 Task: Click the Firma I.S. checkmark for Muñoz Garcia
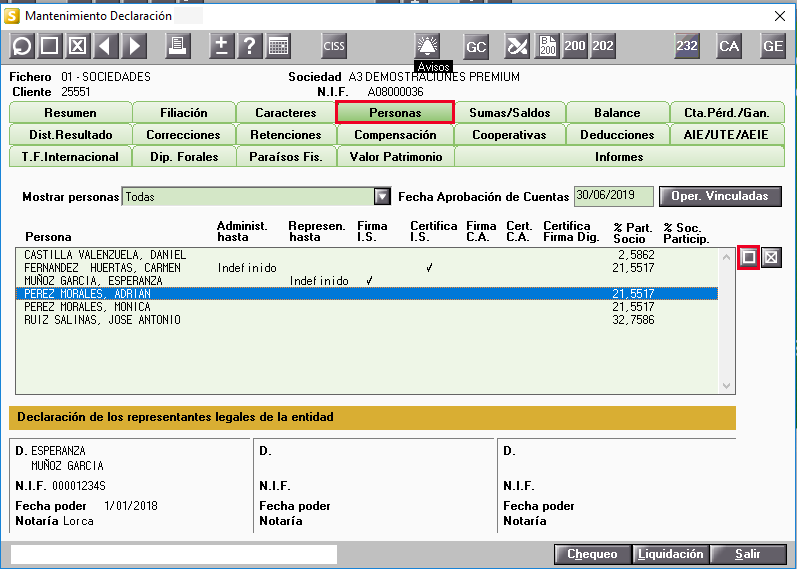click(x=370, y=281)
